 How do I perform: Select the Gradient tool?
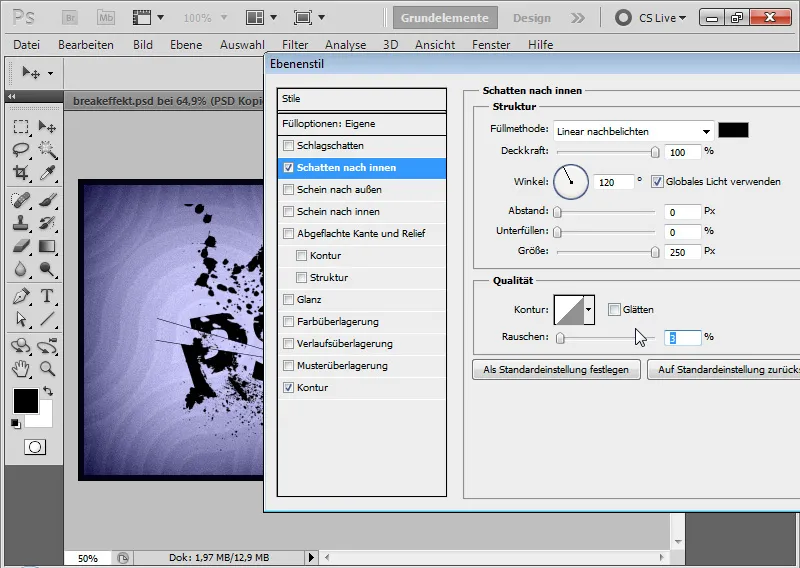(47, 246)
